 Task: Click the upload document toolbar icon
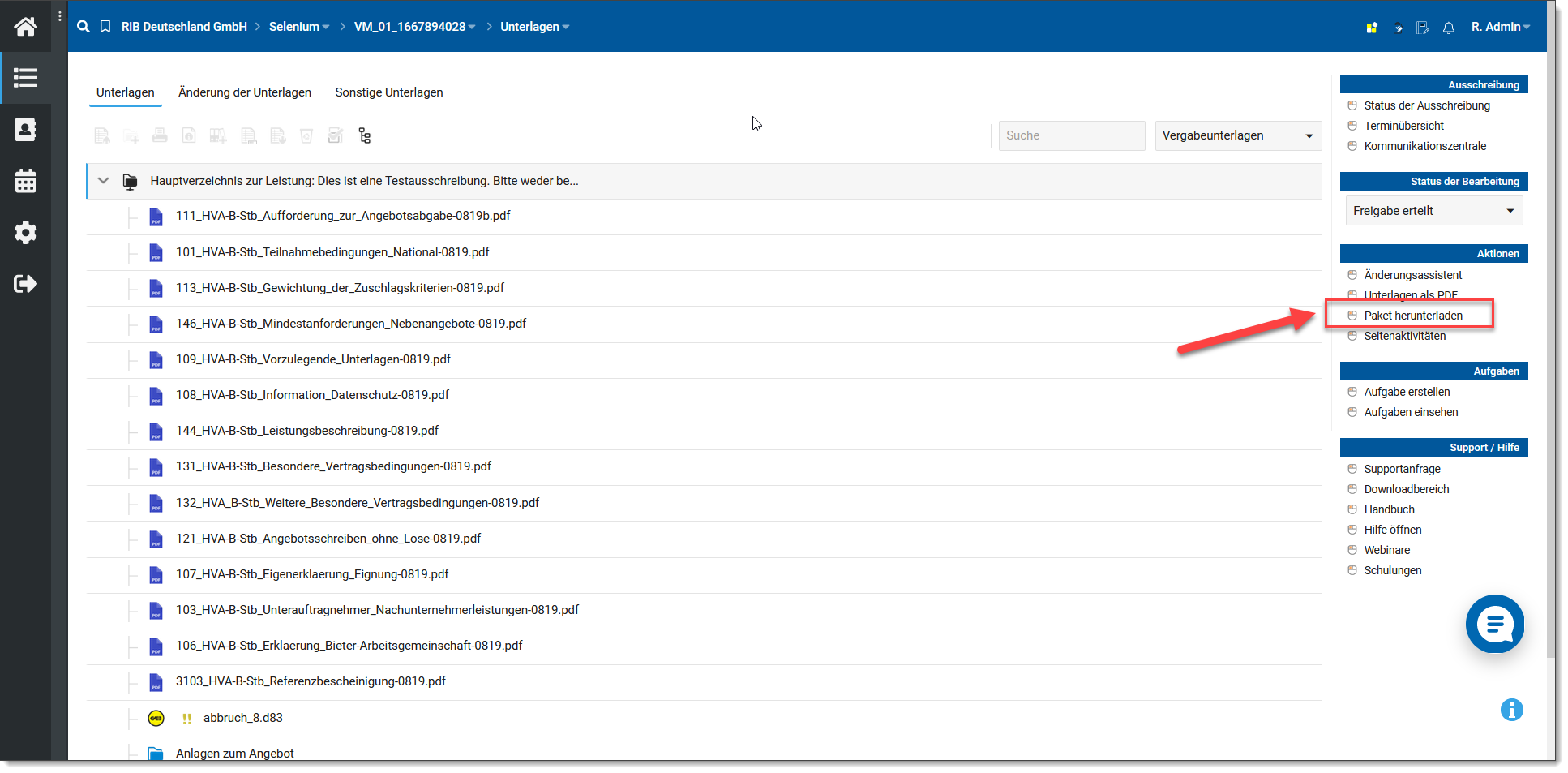click(x=102, y=136)
